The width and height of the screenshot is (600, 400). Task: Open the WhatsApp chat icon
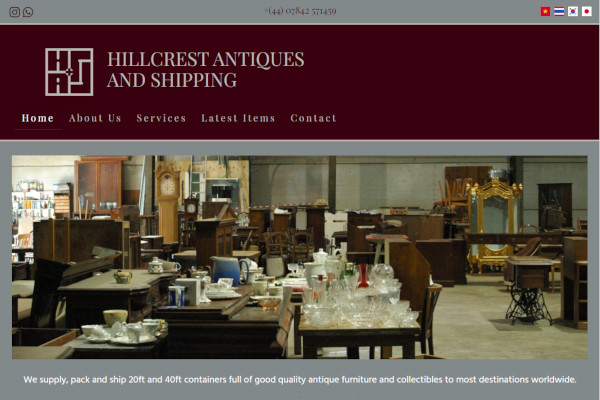28,12
